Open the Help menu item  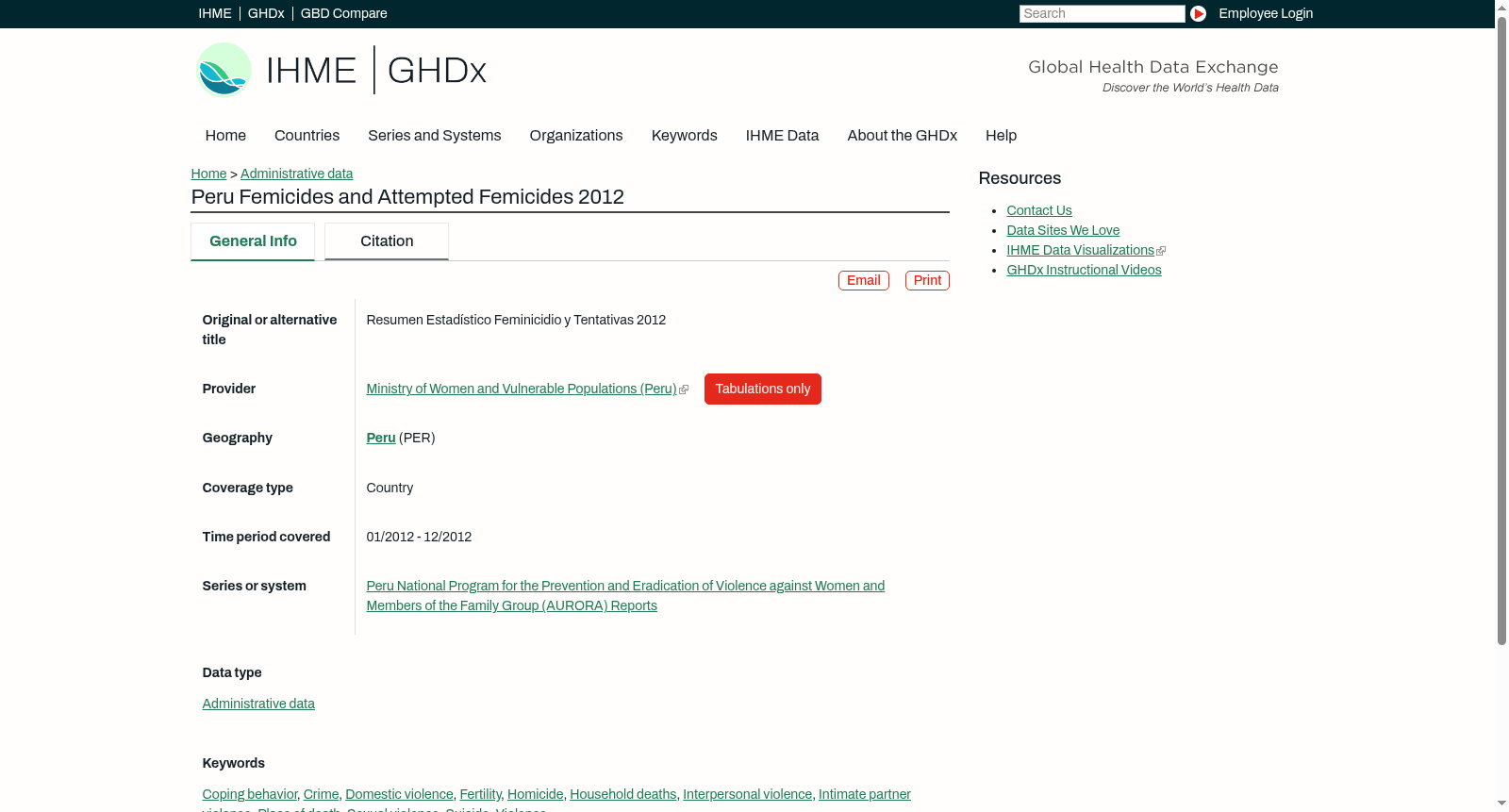click(1001, 136)
